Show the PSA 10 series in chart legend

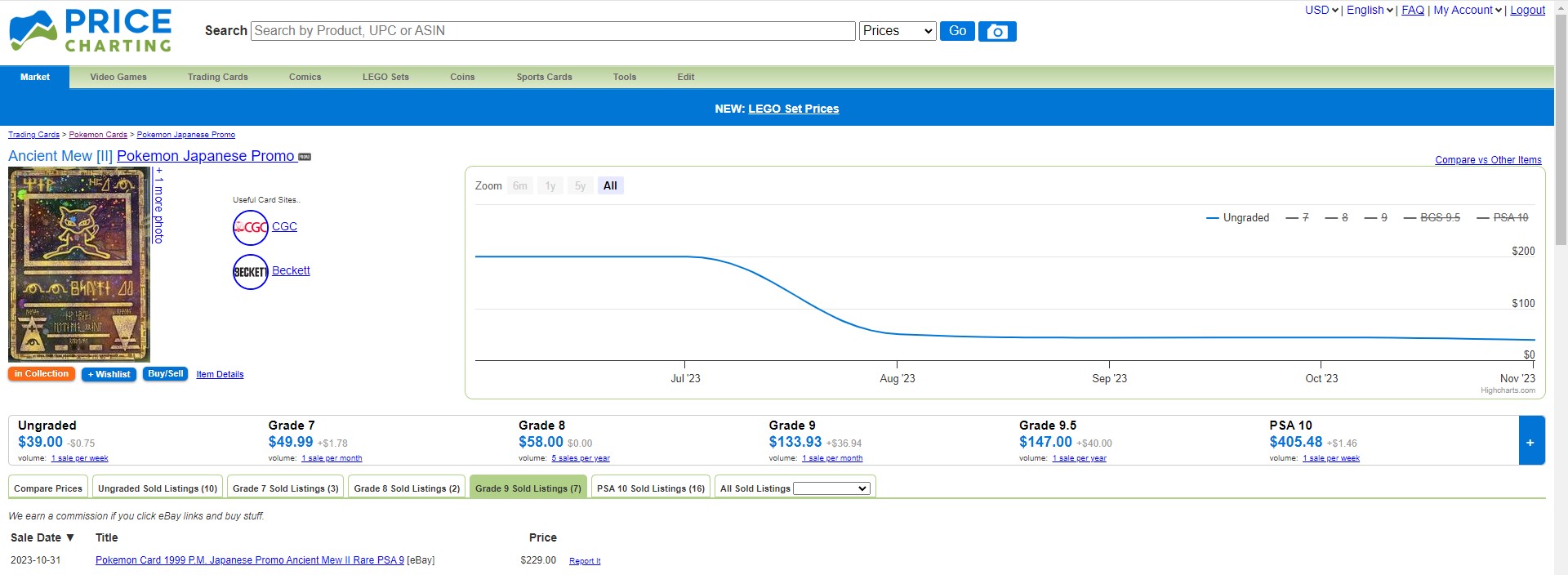point(1502,218)
